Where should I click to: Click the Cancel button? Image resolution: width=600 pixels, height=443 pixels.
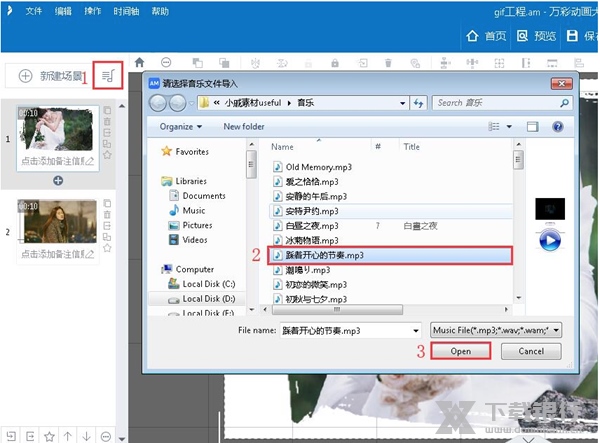point(530,351)
